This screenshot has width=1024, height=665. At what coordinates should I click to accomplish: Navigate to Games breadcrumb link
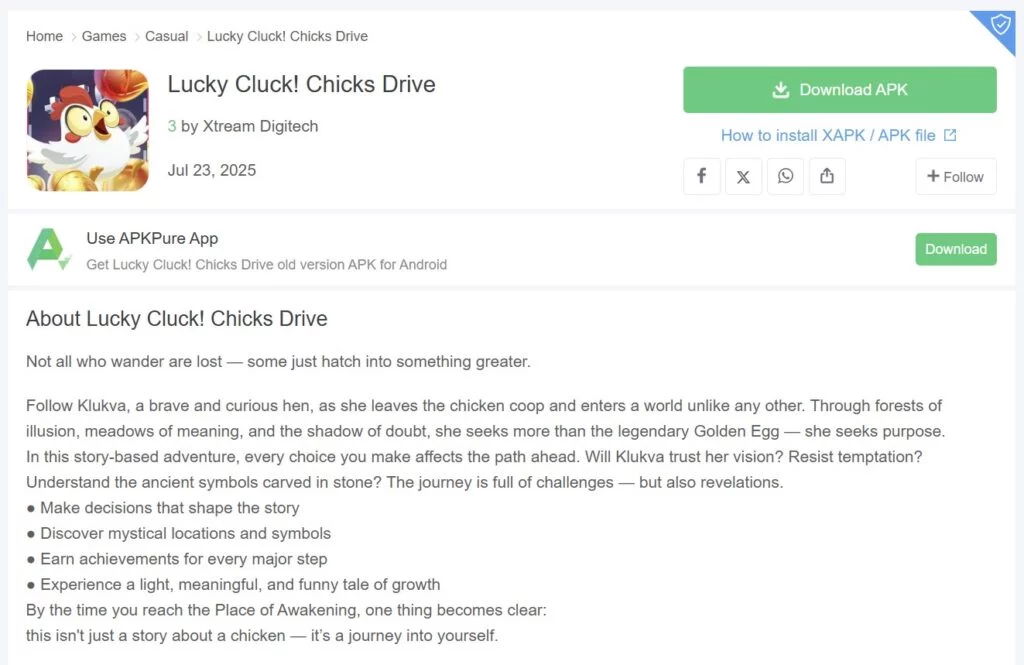pyautogui.click(x=104, y=36)
